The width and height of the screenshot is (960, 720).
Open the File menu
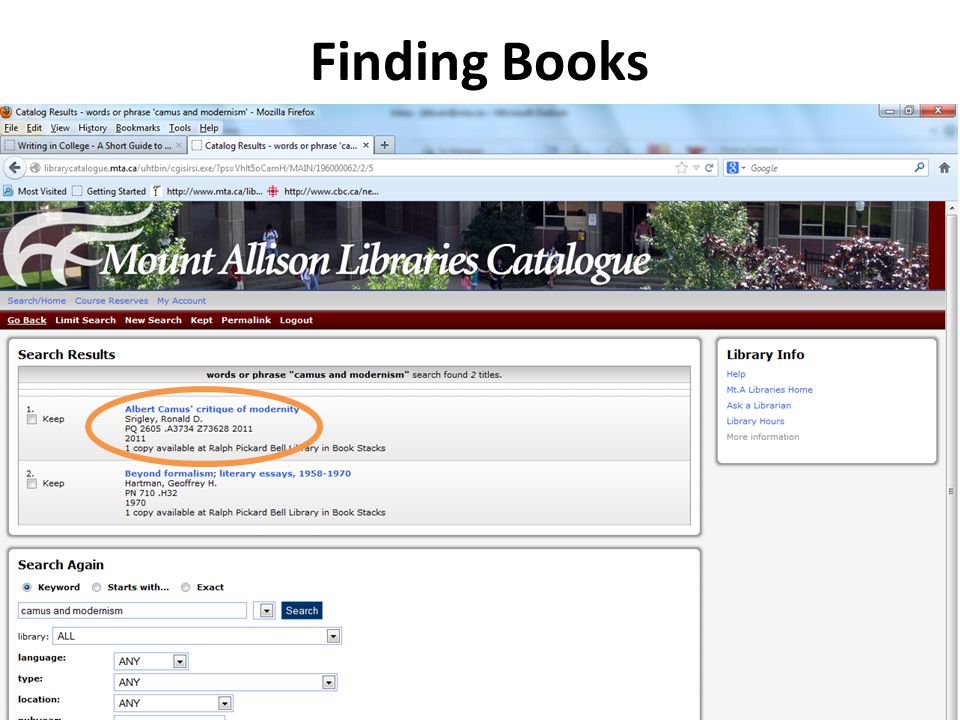(11, 128)
